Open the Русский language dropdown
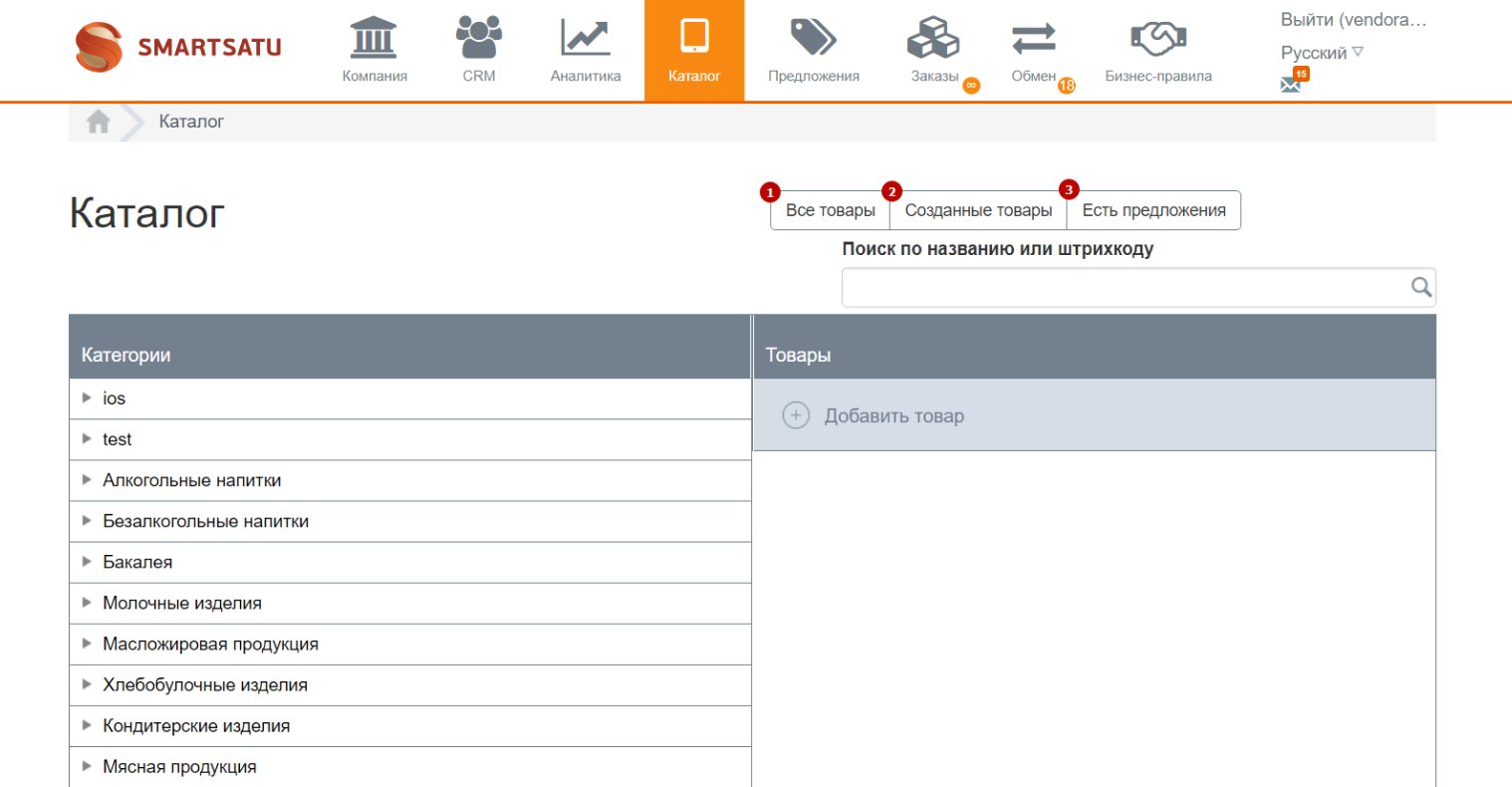1512x787 pixels. tap(1322, 53)
